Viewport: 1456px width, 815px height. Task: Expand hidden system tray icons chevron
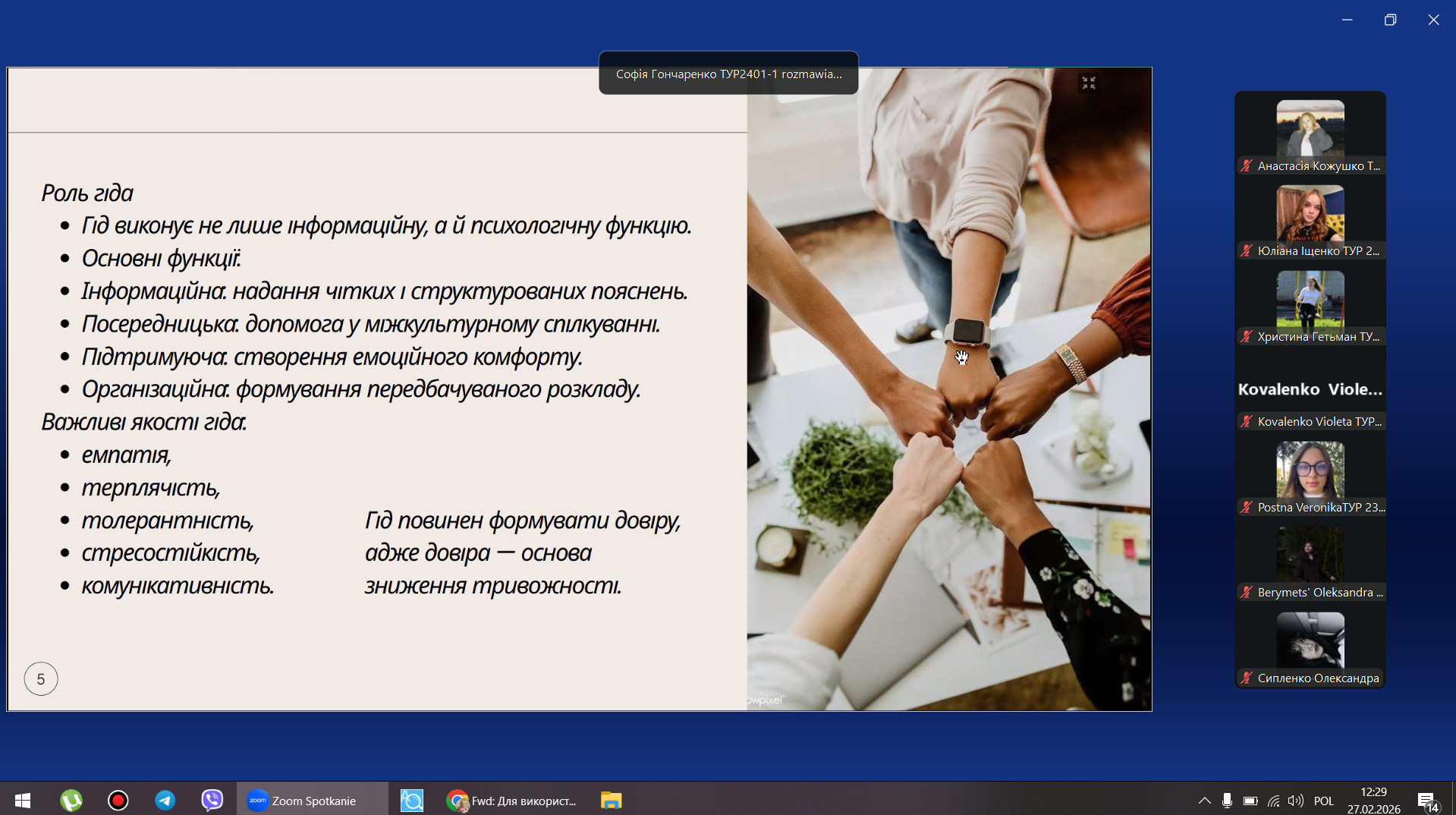[x=1204, y=801]
